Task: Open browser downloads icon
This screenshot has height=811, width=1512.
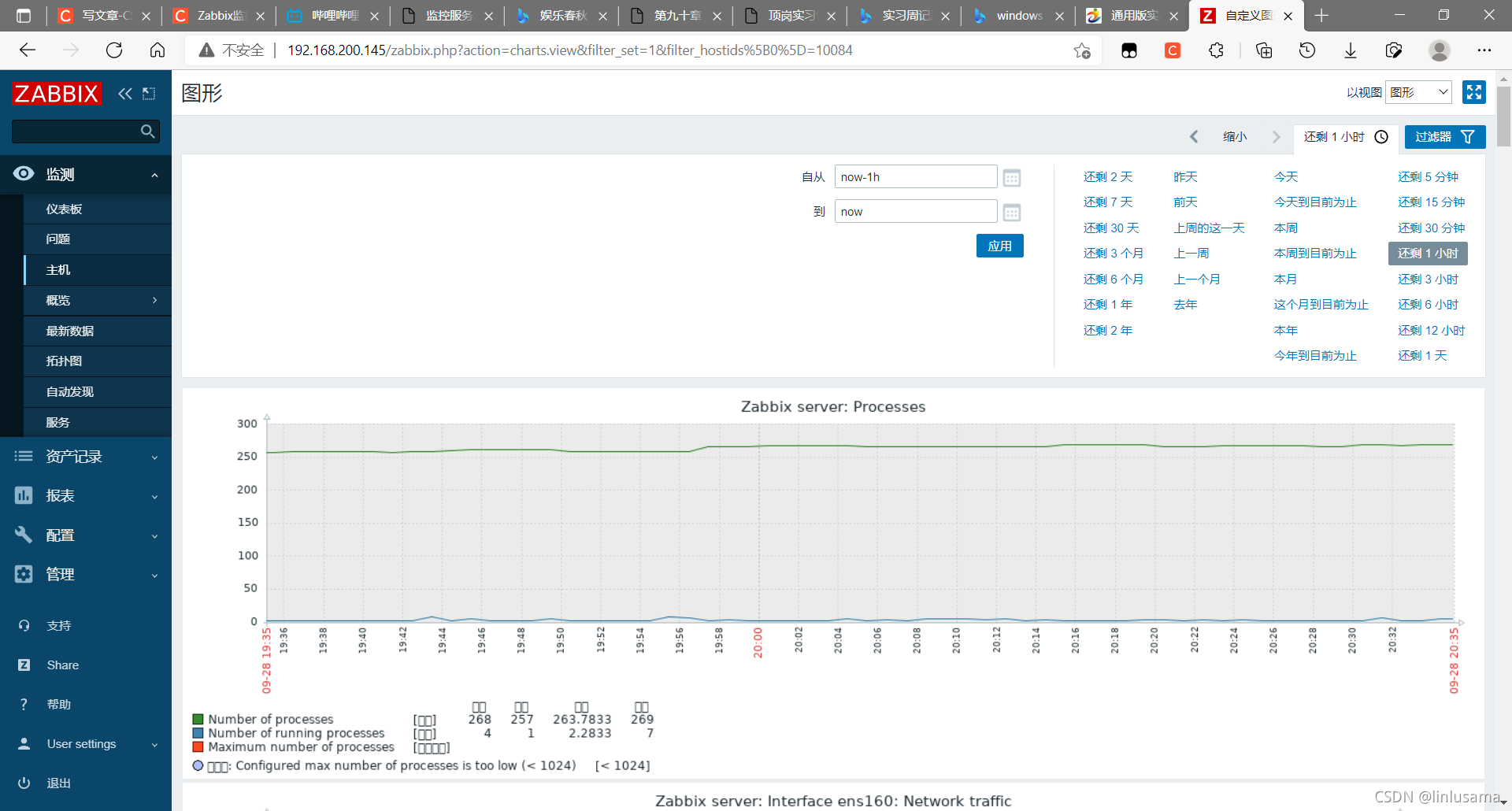Action: pyautogui.click(x=1351, y=50)
